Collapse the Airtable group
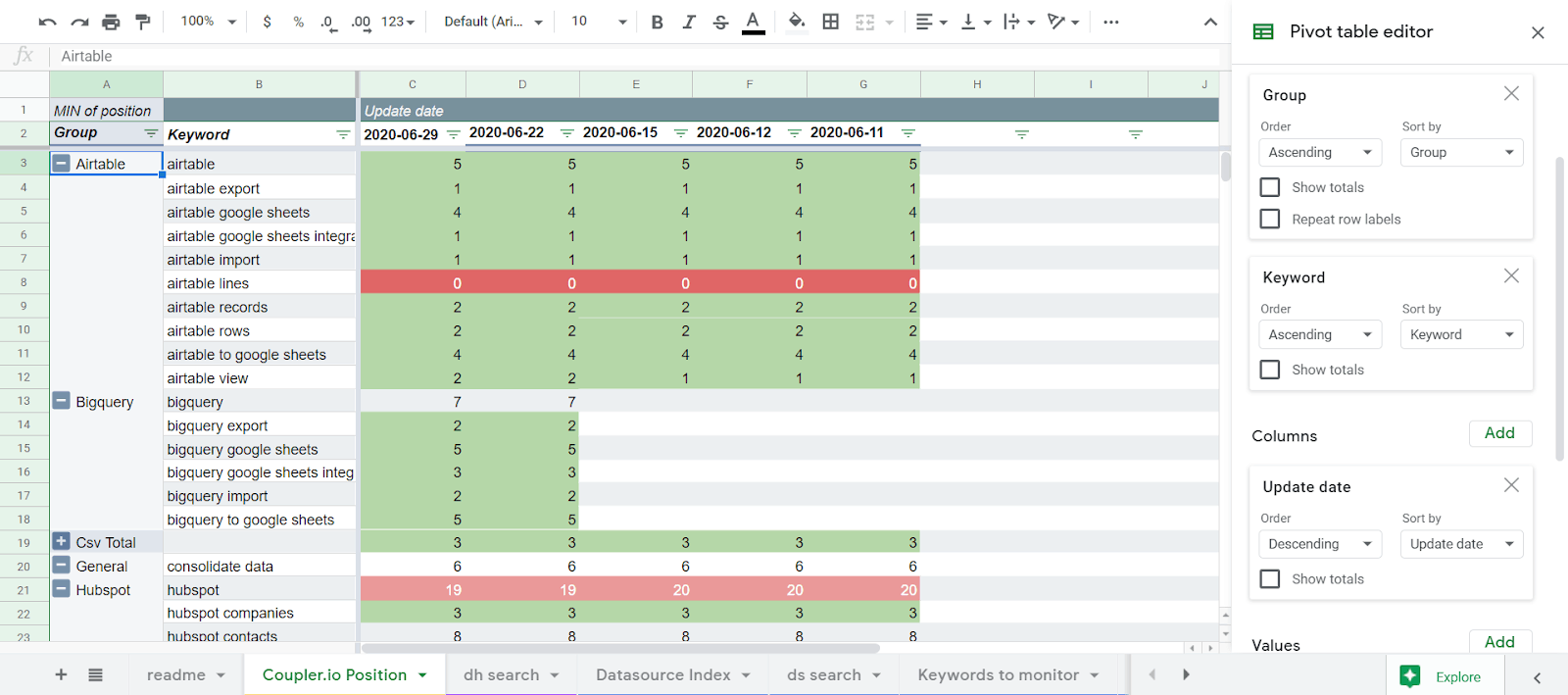The height and width of the screenshot is (695, 1568). [62, 163]
